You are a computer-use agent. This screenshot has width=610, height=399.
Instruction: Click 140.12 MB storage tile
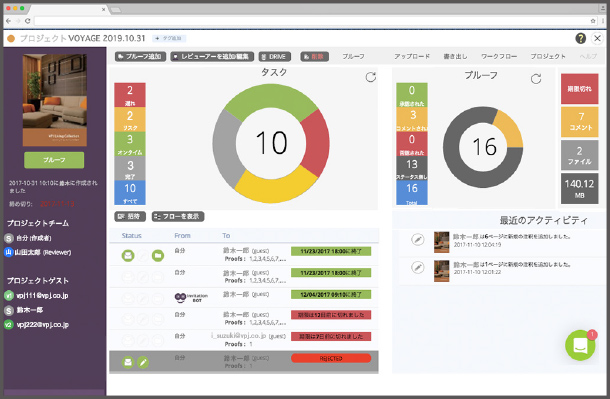580,189
